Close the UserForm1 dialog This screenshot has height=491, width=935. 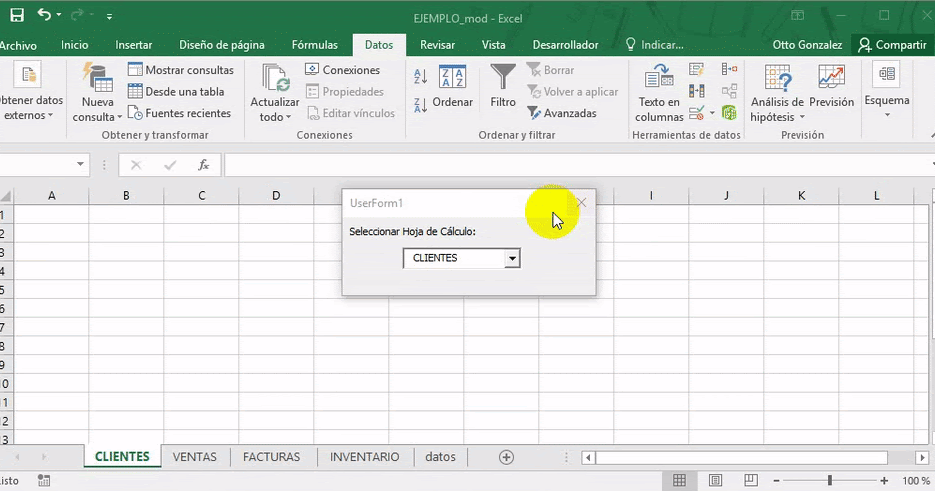[x=581, y=203]
